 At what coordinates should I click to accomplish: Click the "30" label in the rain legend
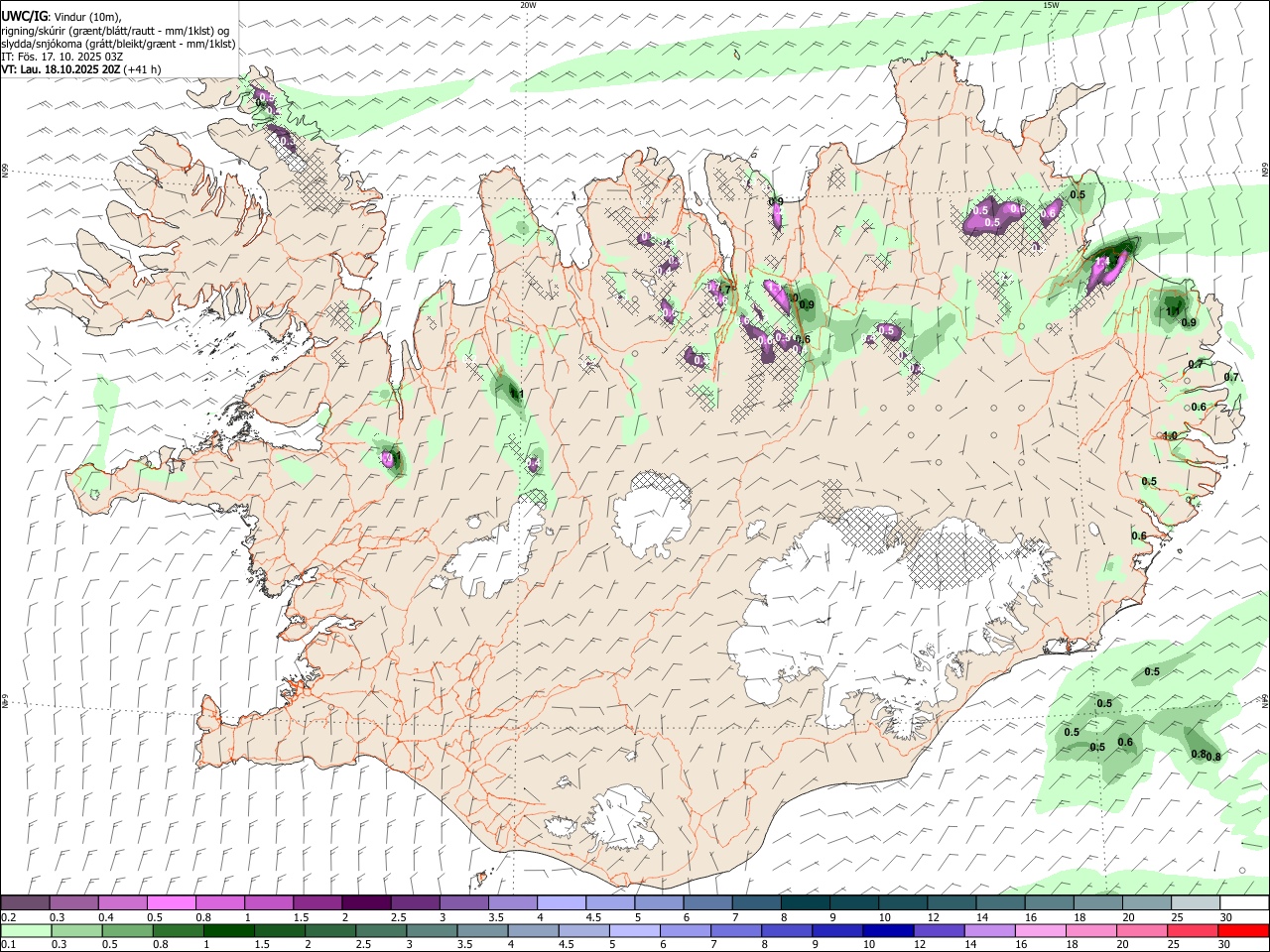(1223, 945)
